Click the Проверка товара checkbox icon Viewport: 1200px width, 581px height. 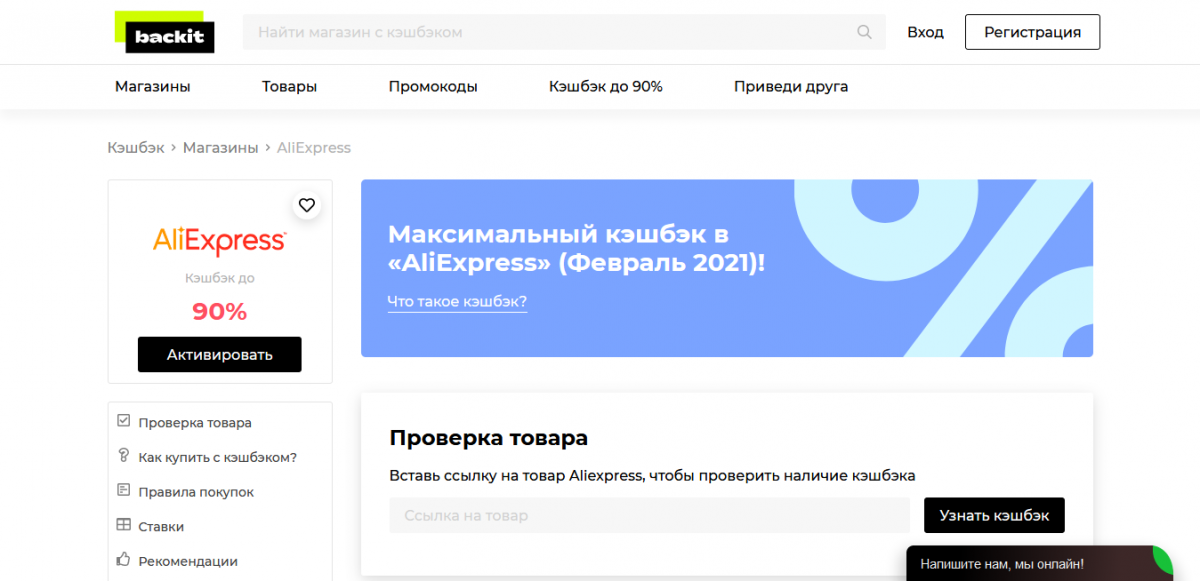(x=124, y=421)
